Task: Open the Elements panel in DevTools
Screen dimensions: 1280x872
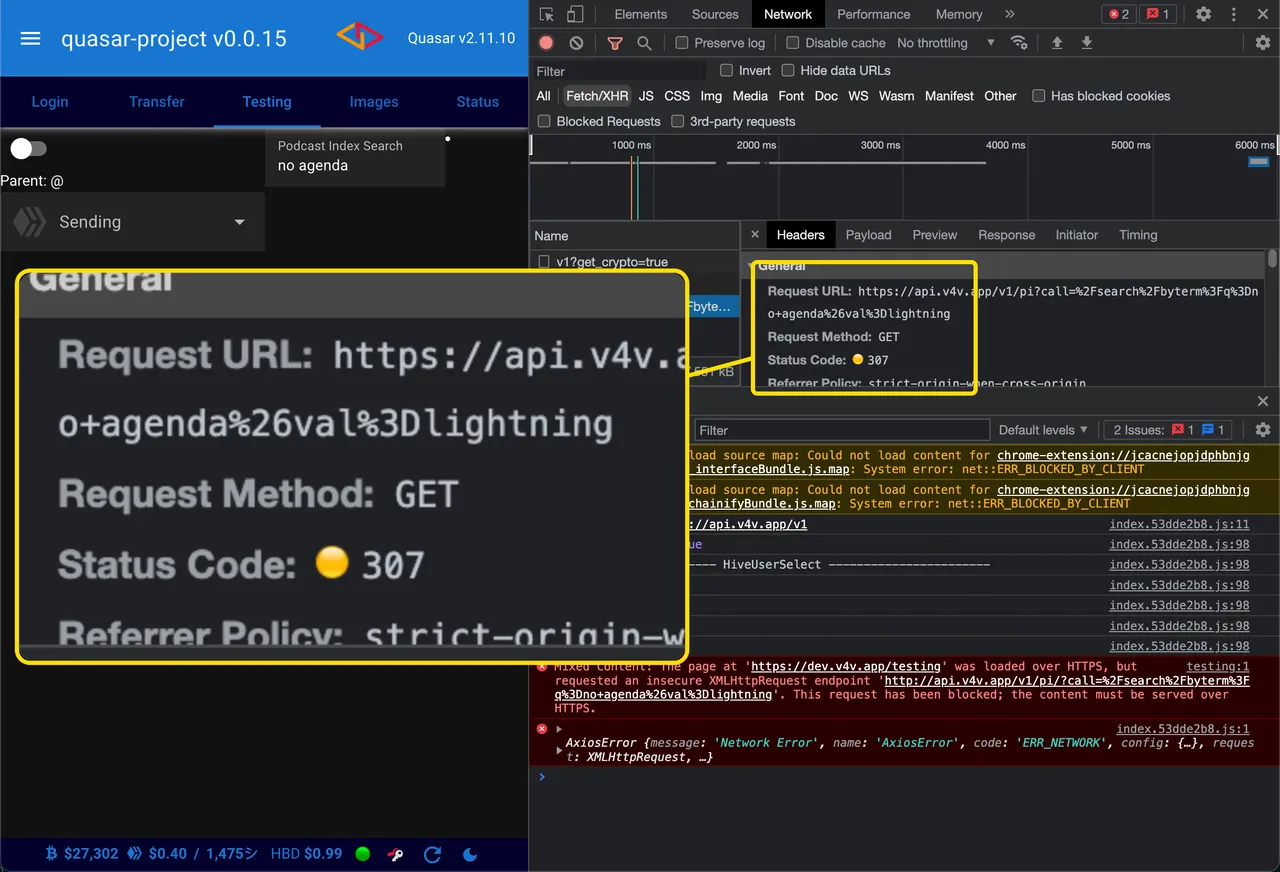Action: click(641, 14)
